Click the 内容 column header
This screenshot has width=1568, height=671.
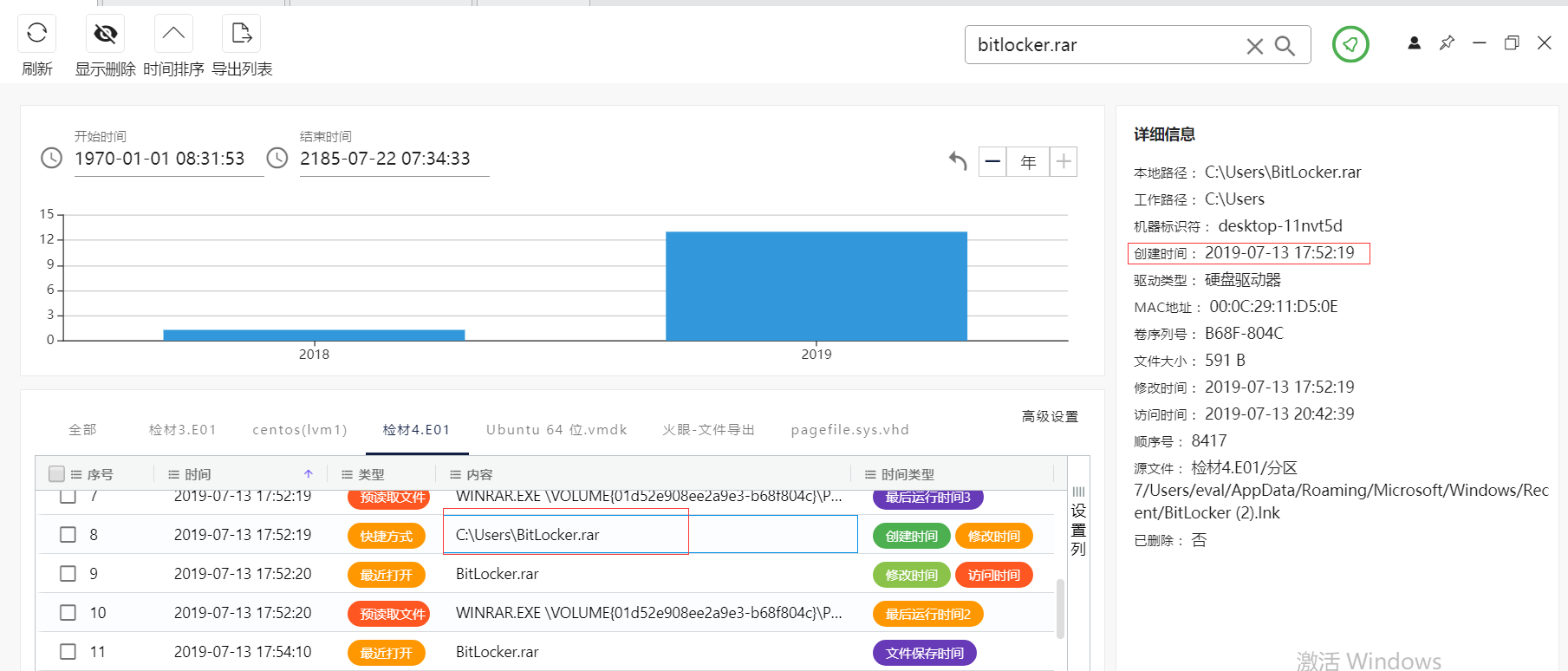[479, 474]
